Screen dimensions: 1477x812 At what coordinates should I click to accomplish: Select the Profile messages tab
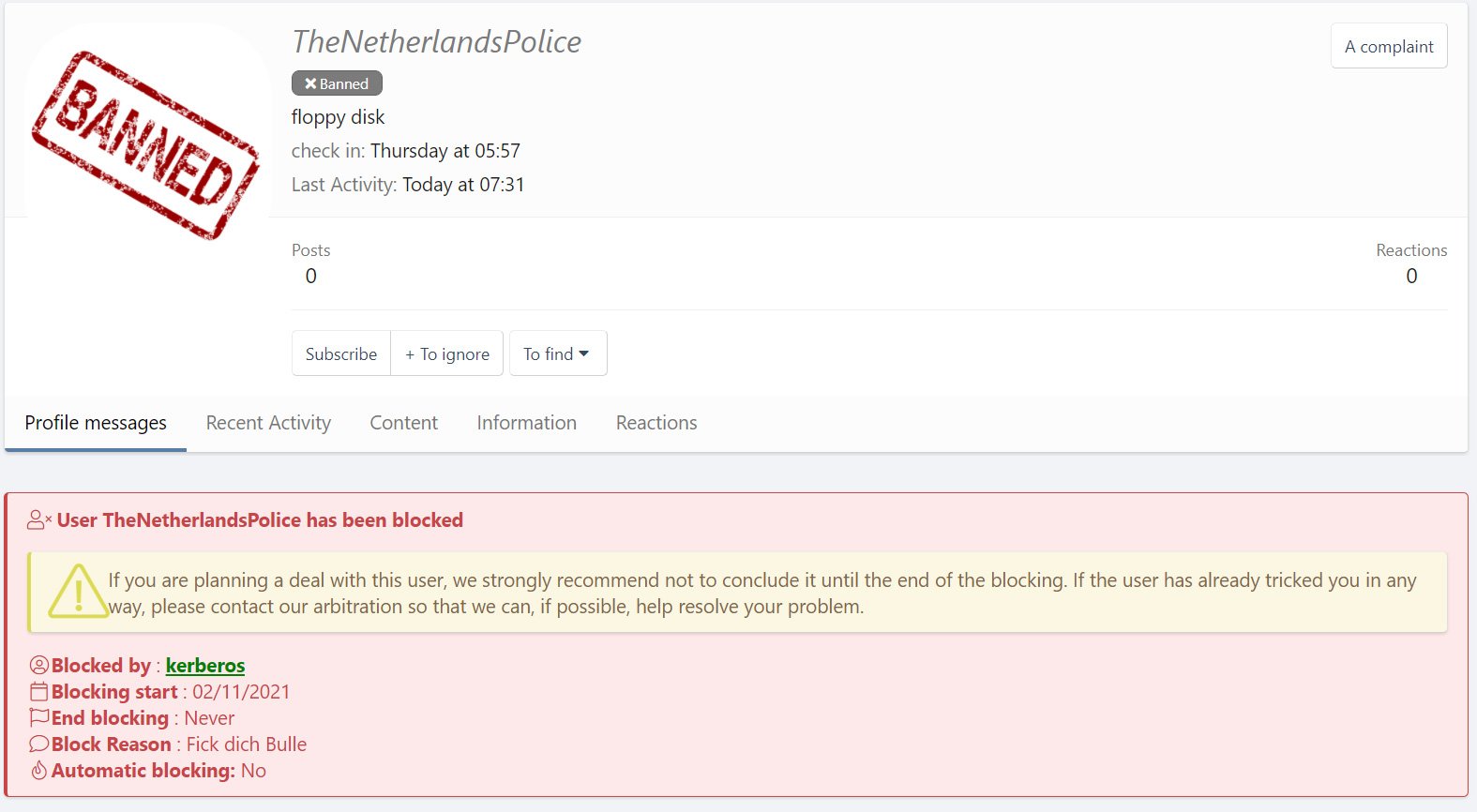click(96, 423)
